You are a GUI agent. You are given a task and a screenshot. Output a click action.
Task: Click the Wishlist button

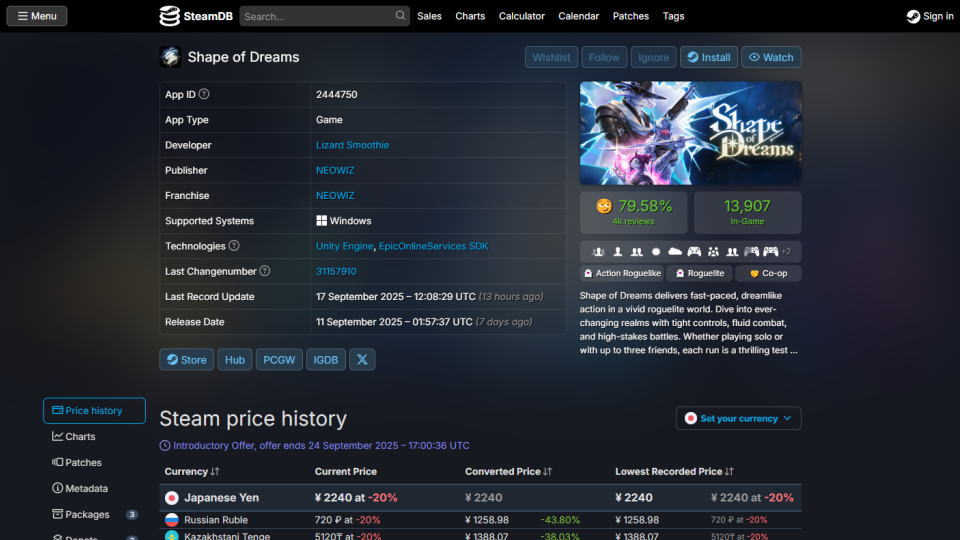coord(551,57)
